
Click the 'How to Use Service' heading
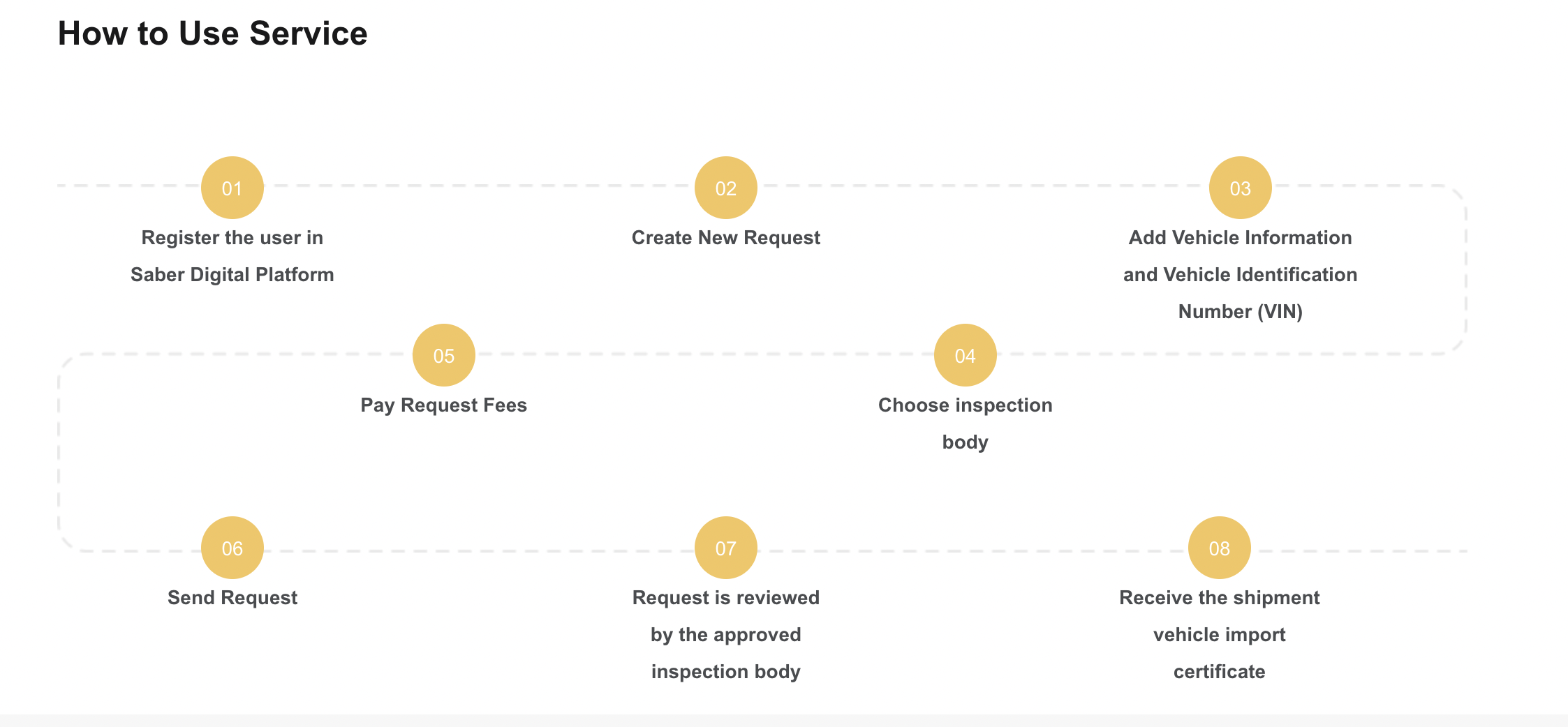click(212, 33)
